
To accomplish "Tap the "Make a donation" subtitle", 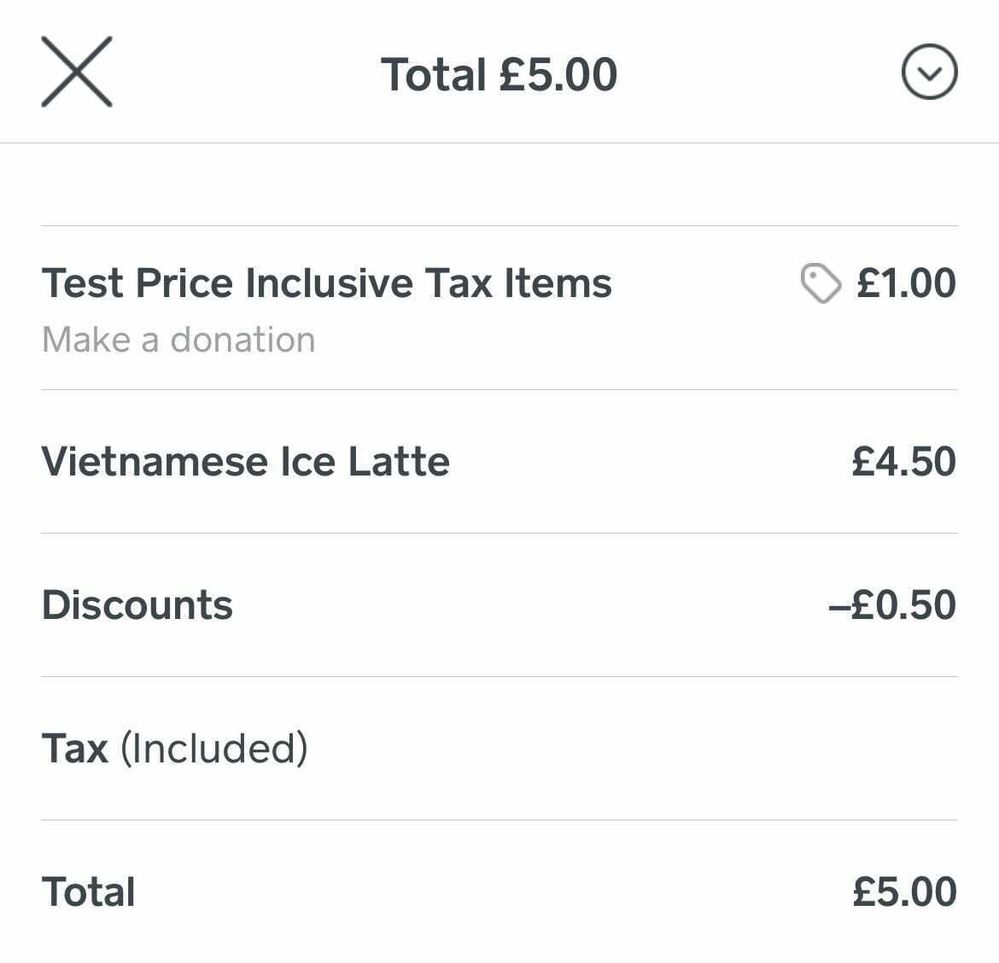I will 178,340.
